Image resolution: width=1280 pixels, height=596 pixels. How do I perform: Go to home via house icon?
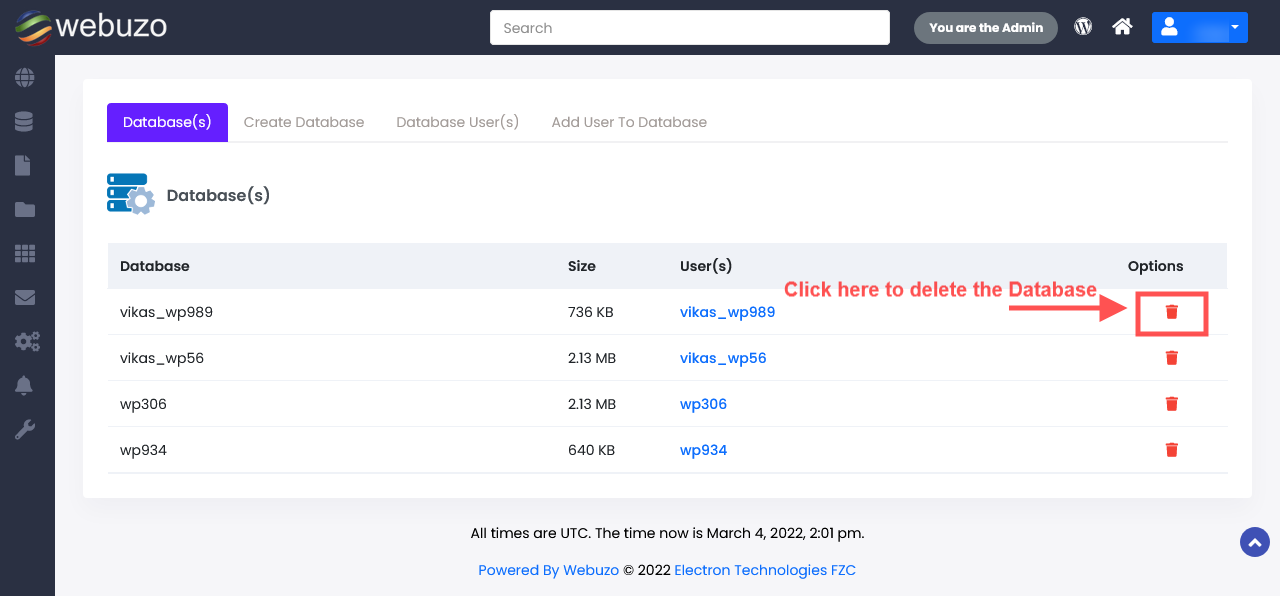click(1122, 27)
